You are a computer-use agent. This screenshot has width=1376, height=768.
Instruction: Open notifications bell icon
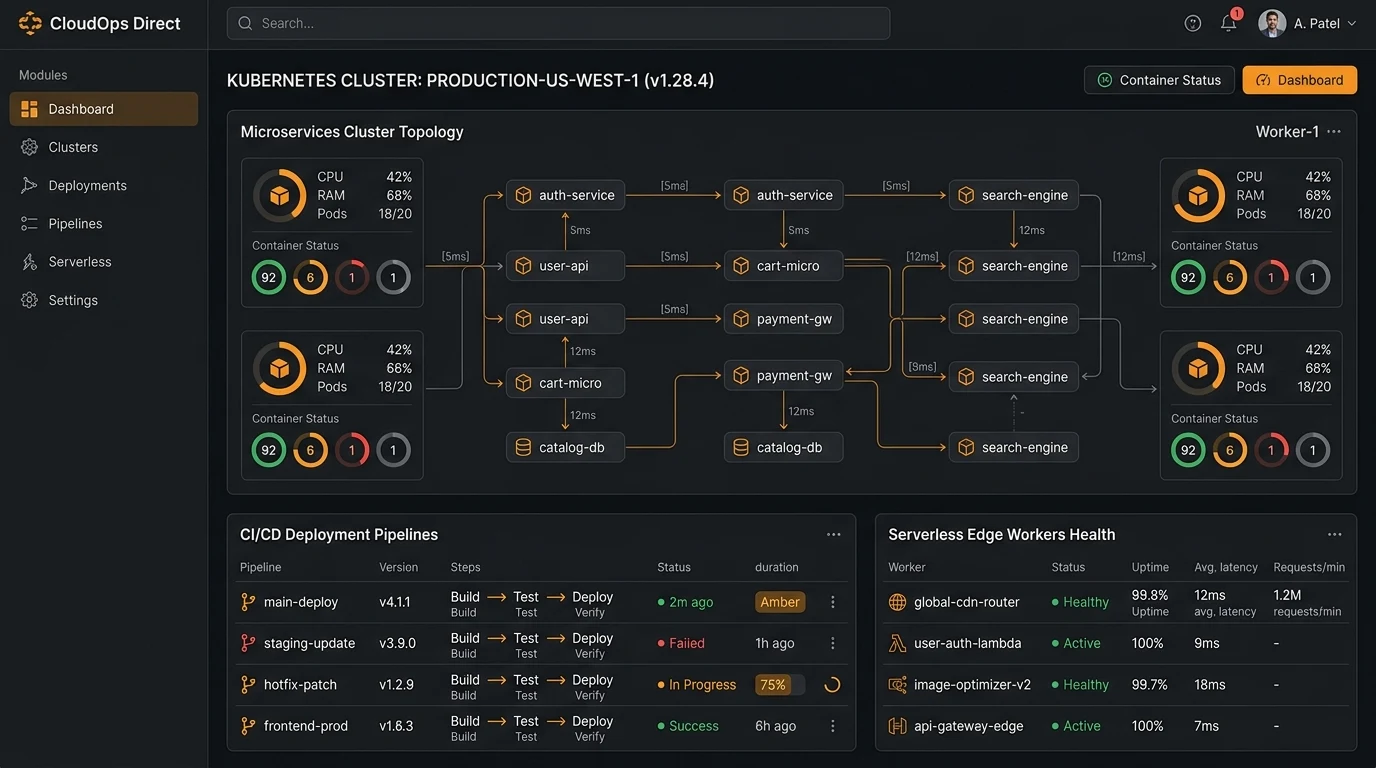tap(1229, 23)
